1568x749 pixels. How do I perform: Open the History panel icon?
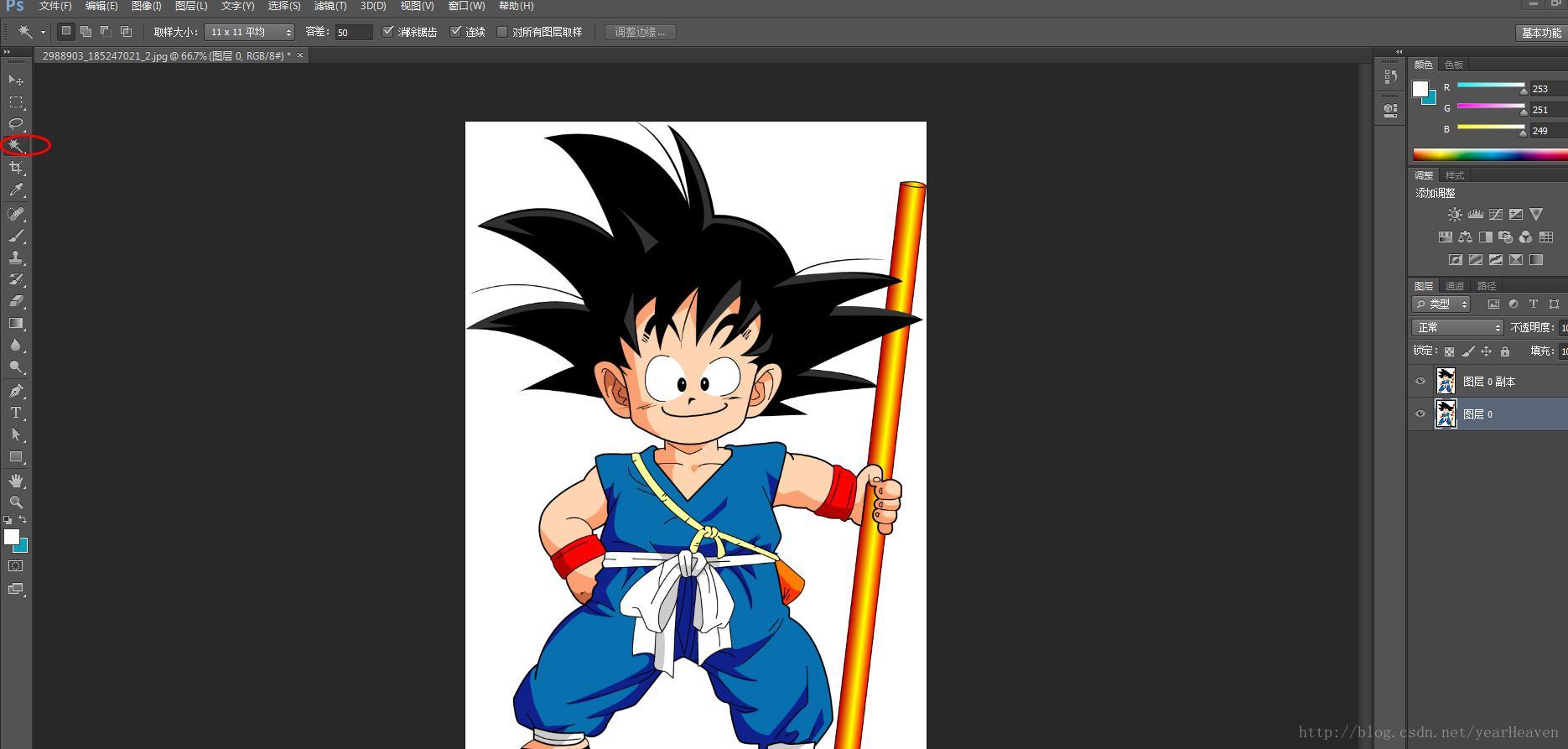1390,76
